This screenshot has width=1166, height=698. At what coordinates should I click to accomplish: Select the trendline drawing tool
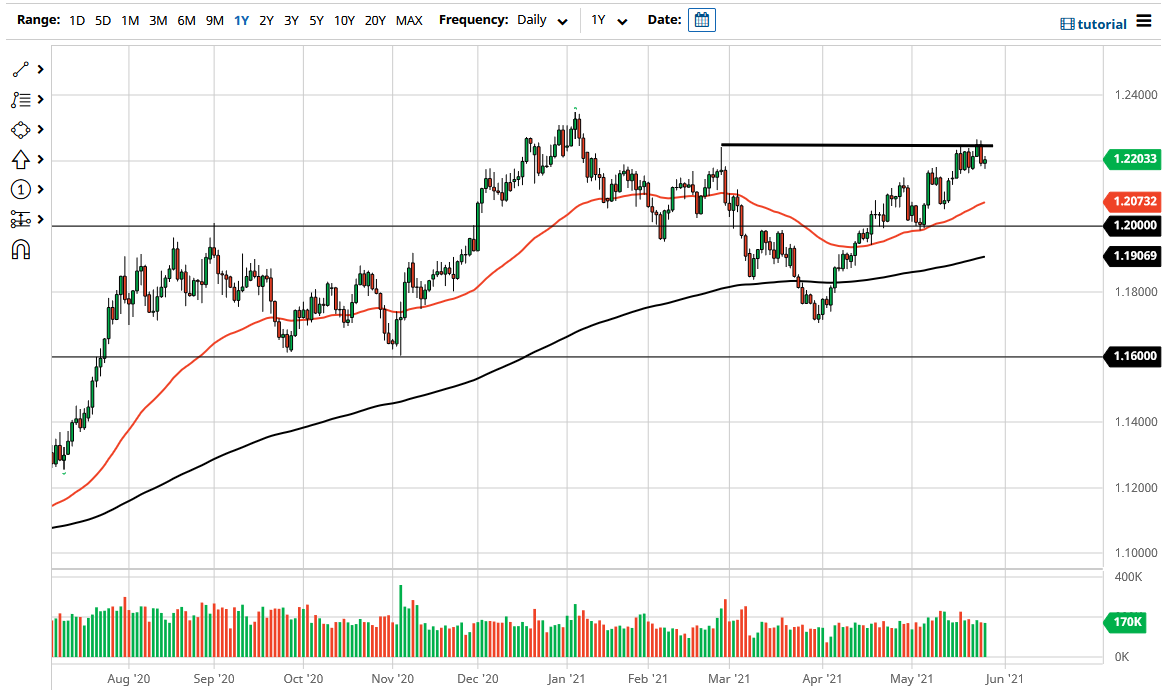click(20, 68)
